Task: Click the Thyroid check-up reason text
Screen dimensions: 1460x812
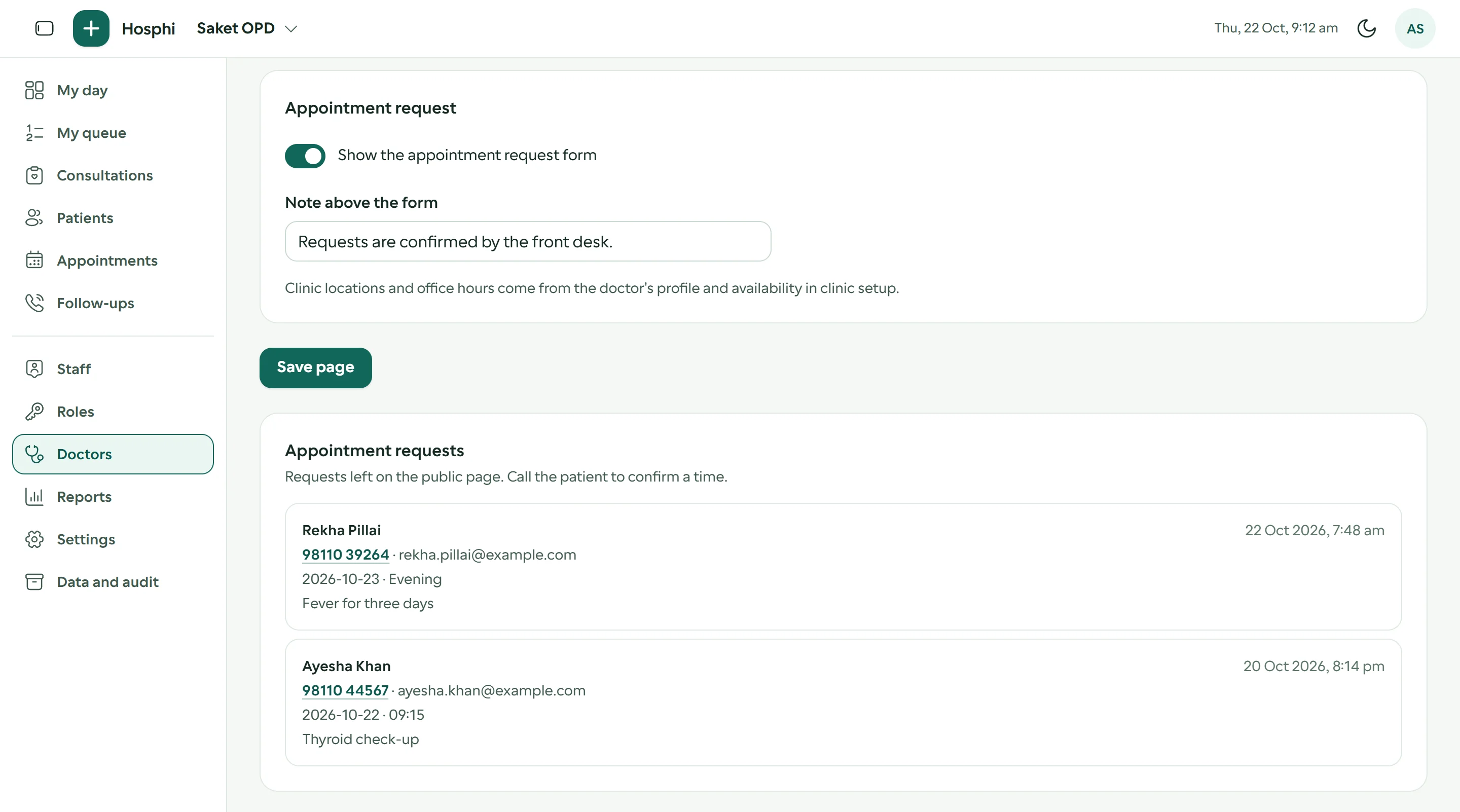Action: pos(360,739)
